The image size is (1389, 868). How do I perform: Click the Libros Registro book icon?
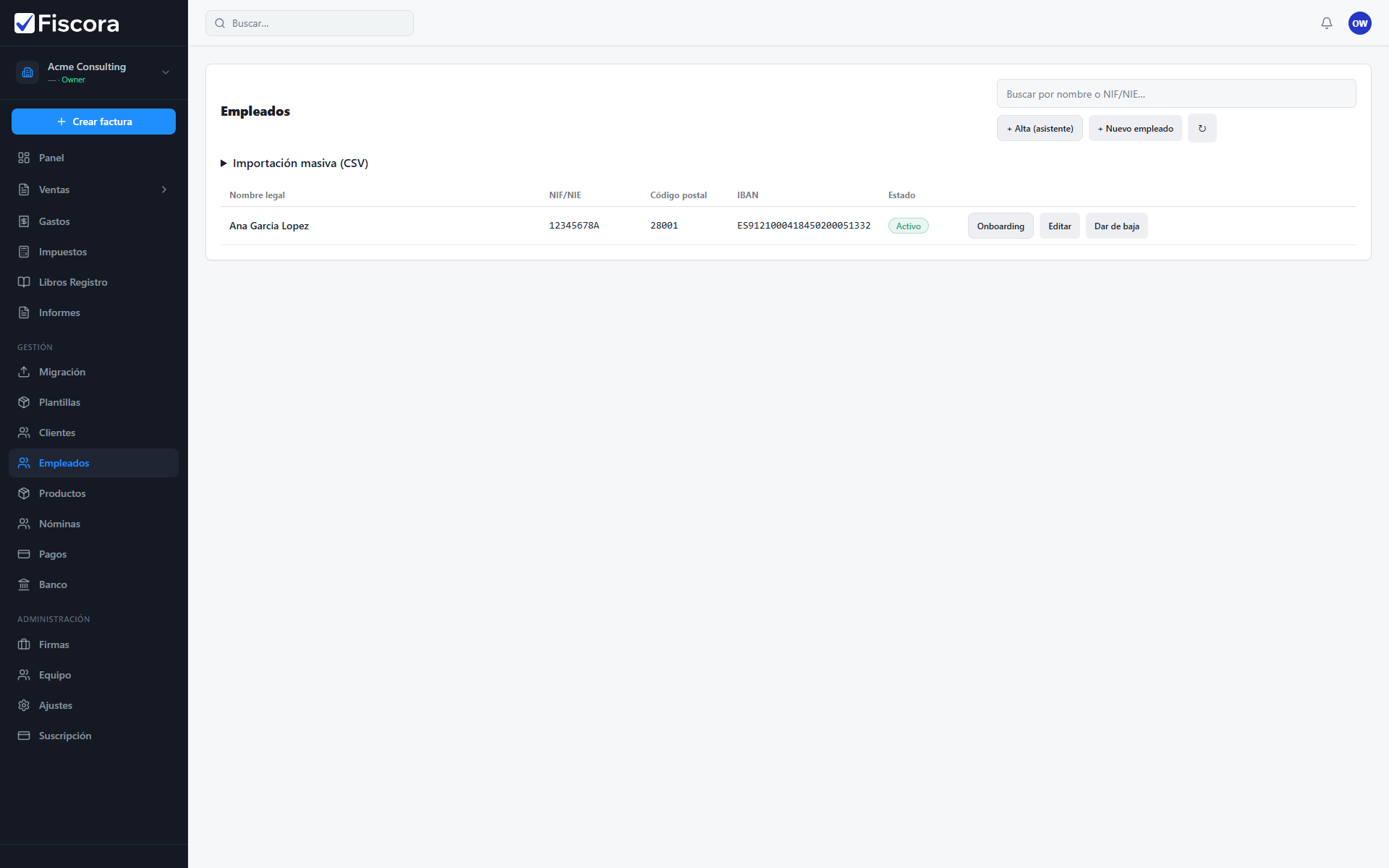24,282
